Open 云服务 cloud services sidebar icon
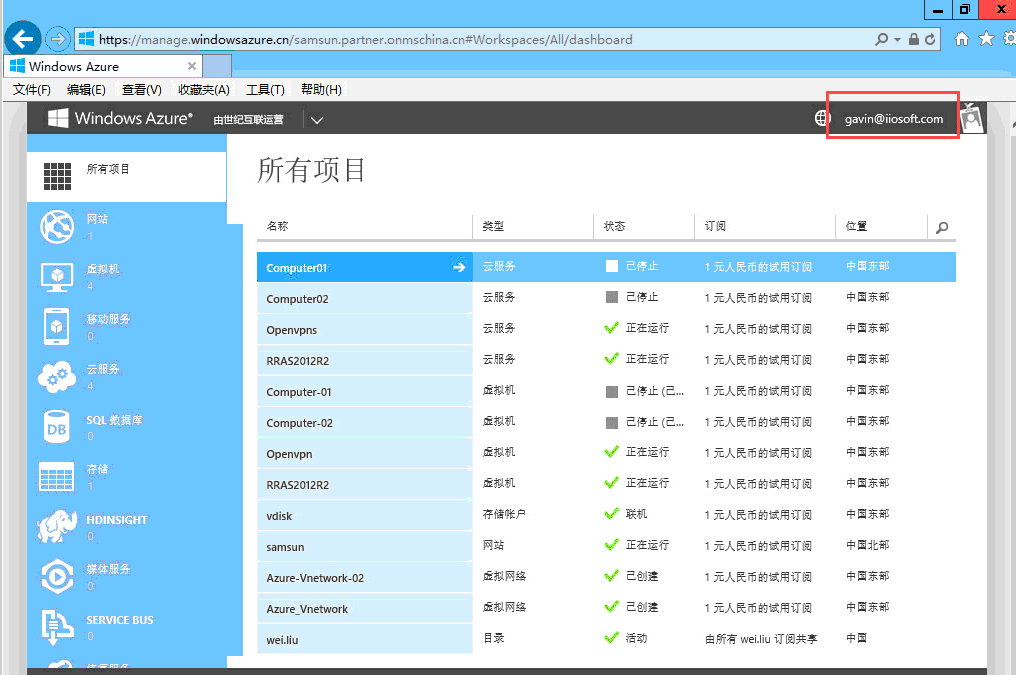The height and width of the screenshot is (675, 1016). (x=57, y=377)
